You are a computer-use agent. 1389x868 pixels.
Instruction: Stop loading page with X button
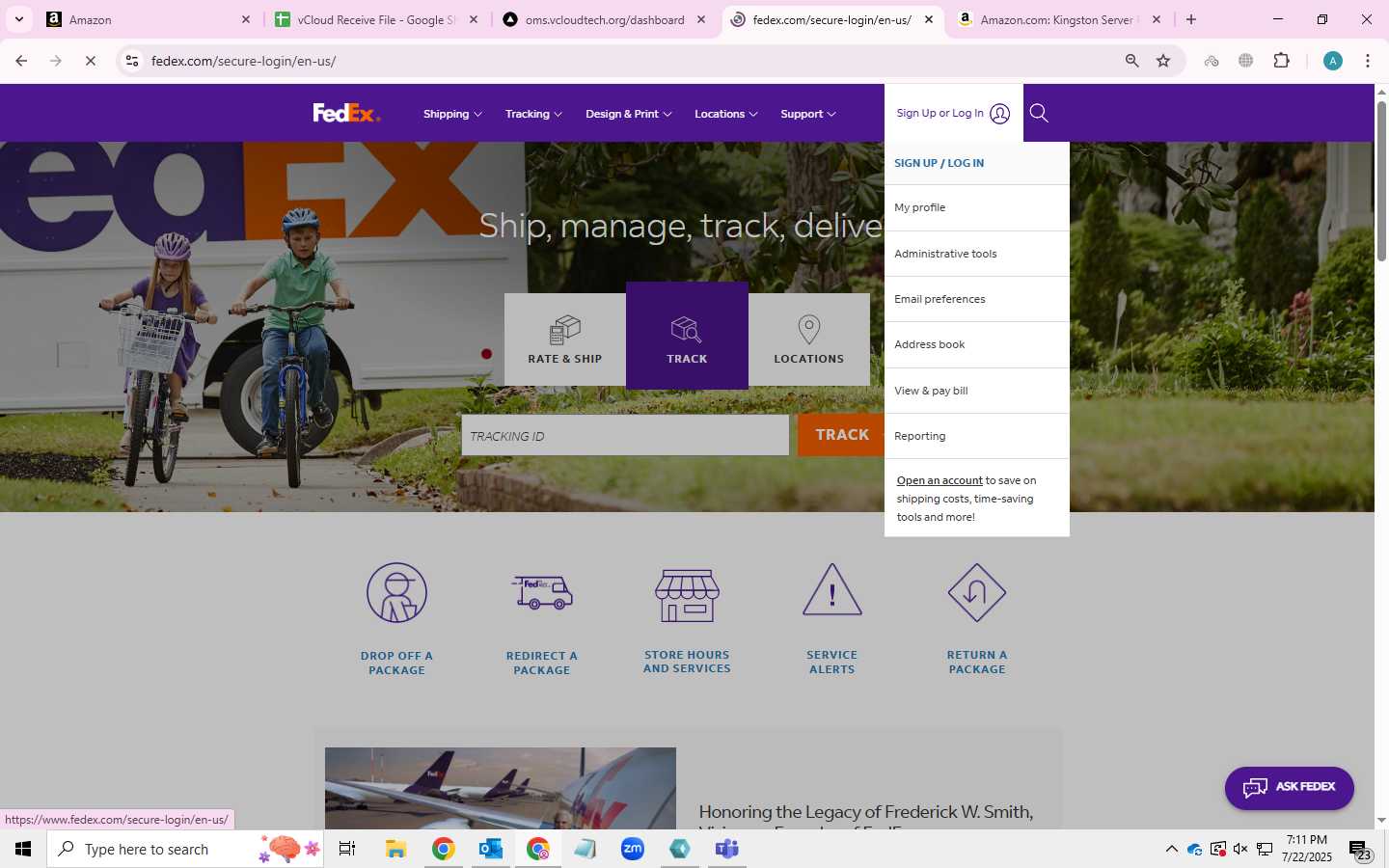pos(90,61)
